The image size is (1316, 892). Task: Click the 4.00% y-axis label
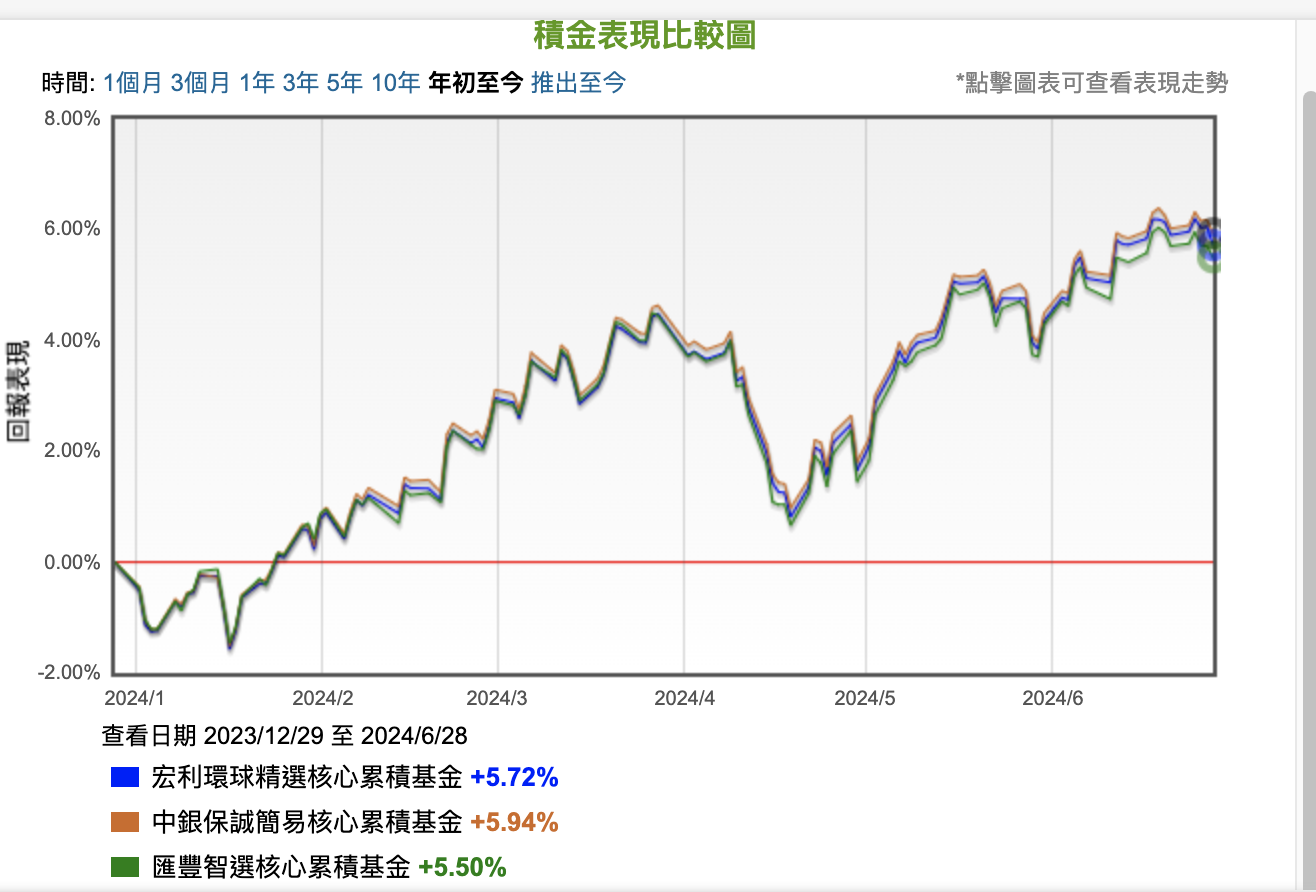(72, 340)
